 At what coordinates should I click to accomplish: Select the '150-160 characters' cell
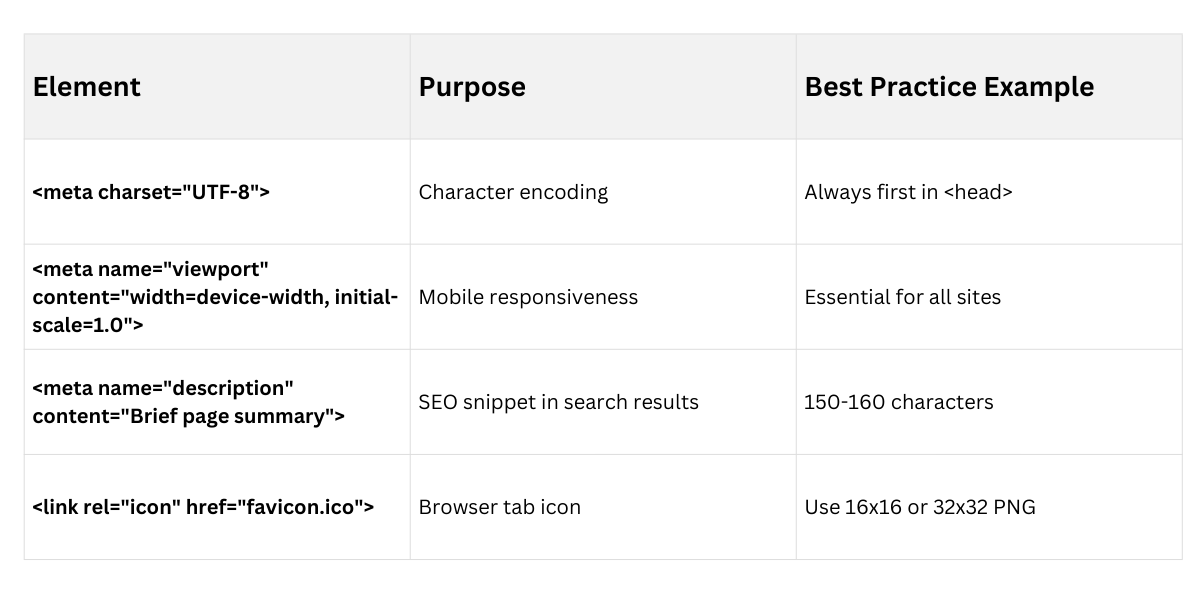(898, 402)
